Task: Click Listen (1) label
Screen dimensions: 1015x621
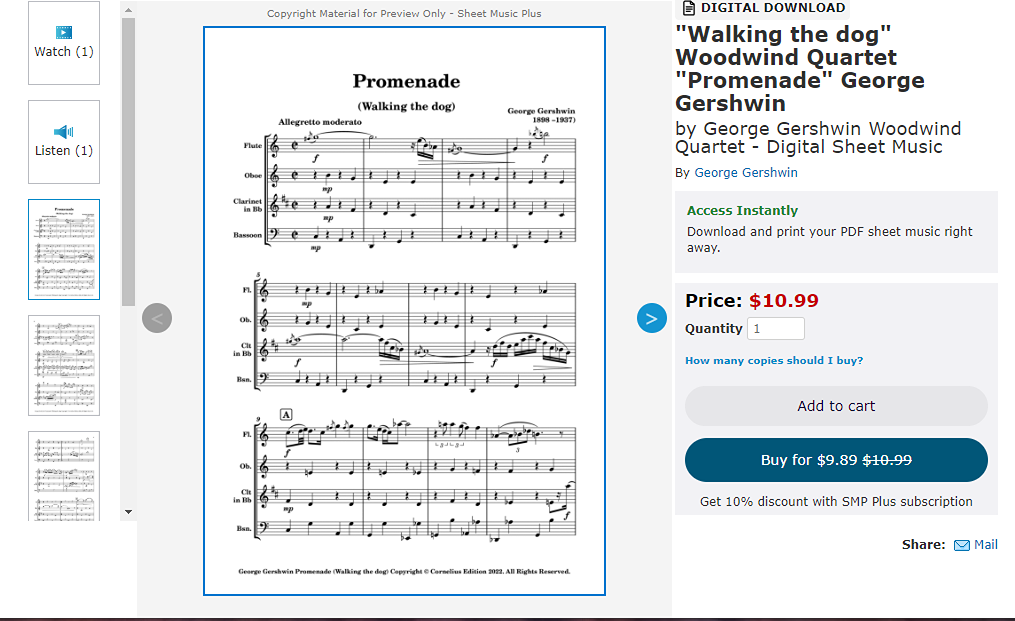Action: click(x=64, y=150)
